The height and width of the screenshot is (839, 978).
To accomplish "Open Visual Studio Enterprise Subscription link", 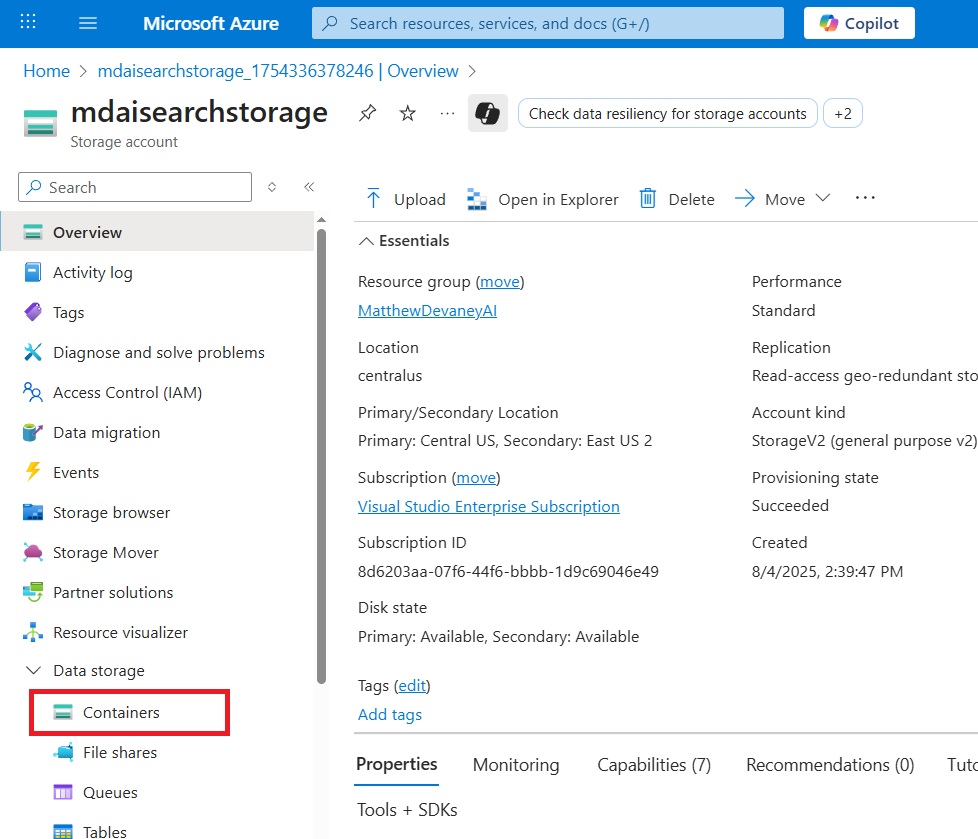I will tap(489, 507).
